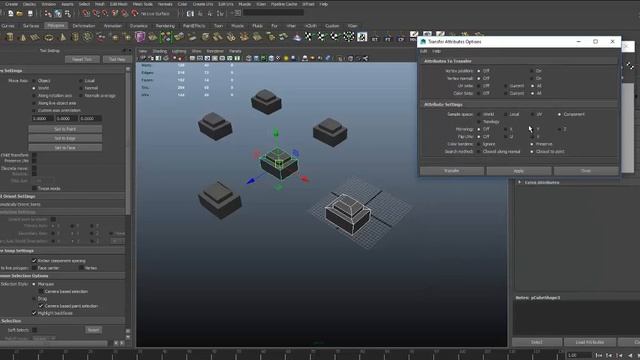Click the purple cup-shaped shelf icon
The image size is (640, 360).
140,37
